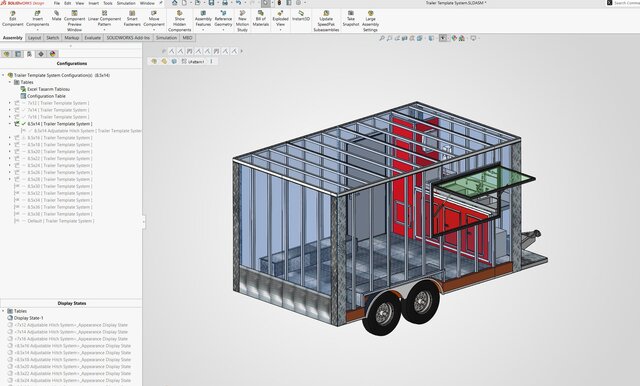Click the Save icon in title toolbar

(211, 3)
